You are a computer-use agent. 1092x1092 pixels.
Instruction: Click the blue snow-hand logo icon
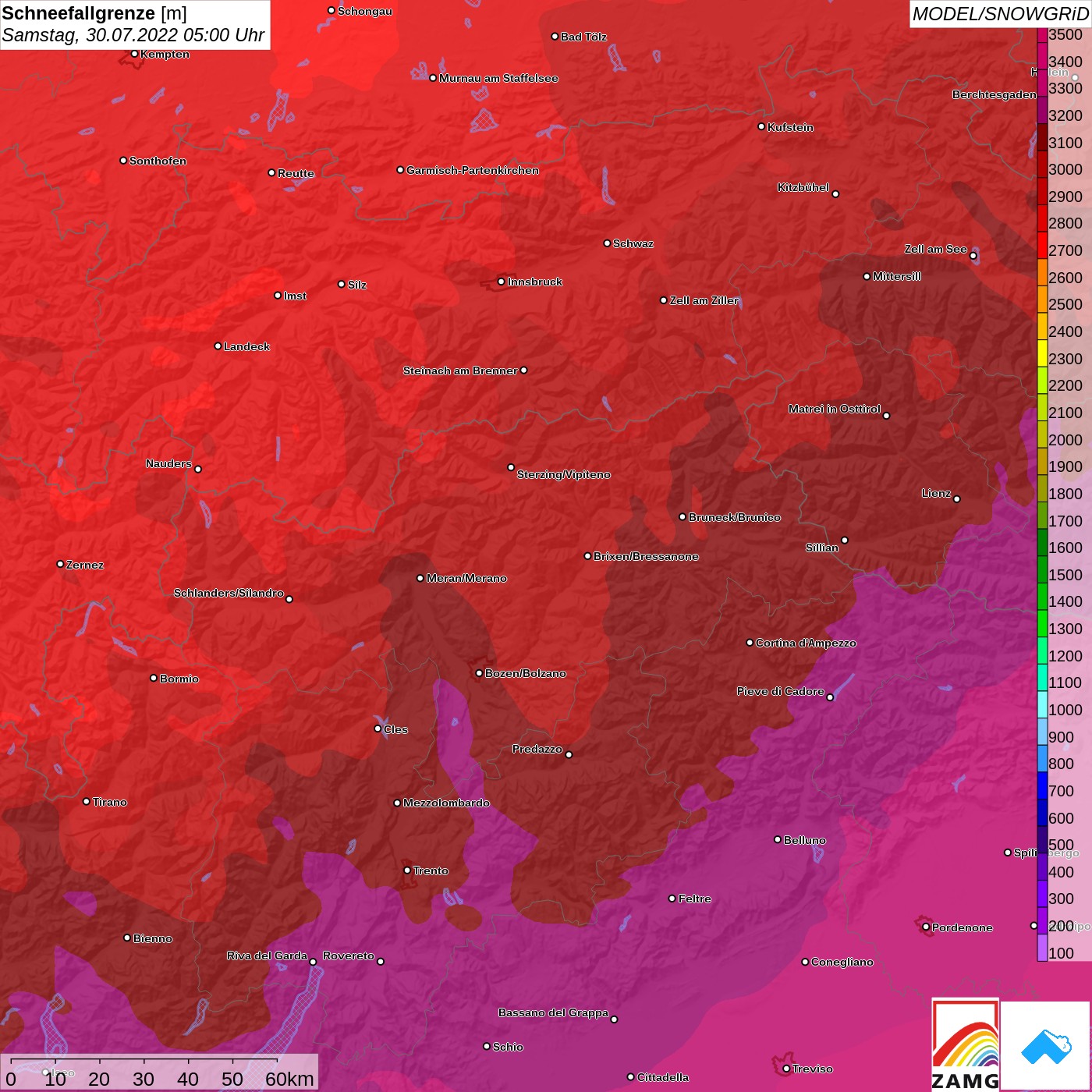[1046, 1047]
